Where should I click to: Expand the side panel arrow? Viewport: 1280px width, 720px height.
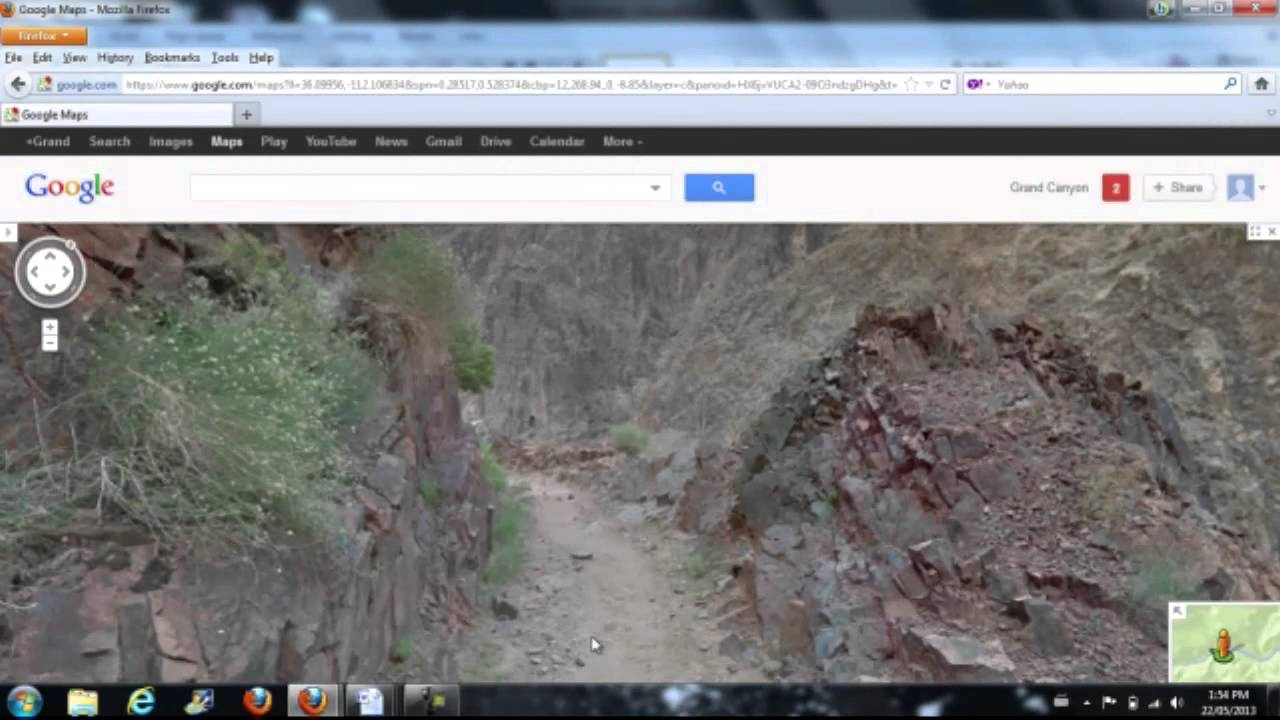pos(8,232)
